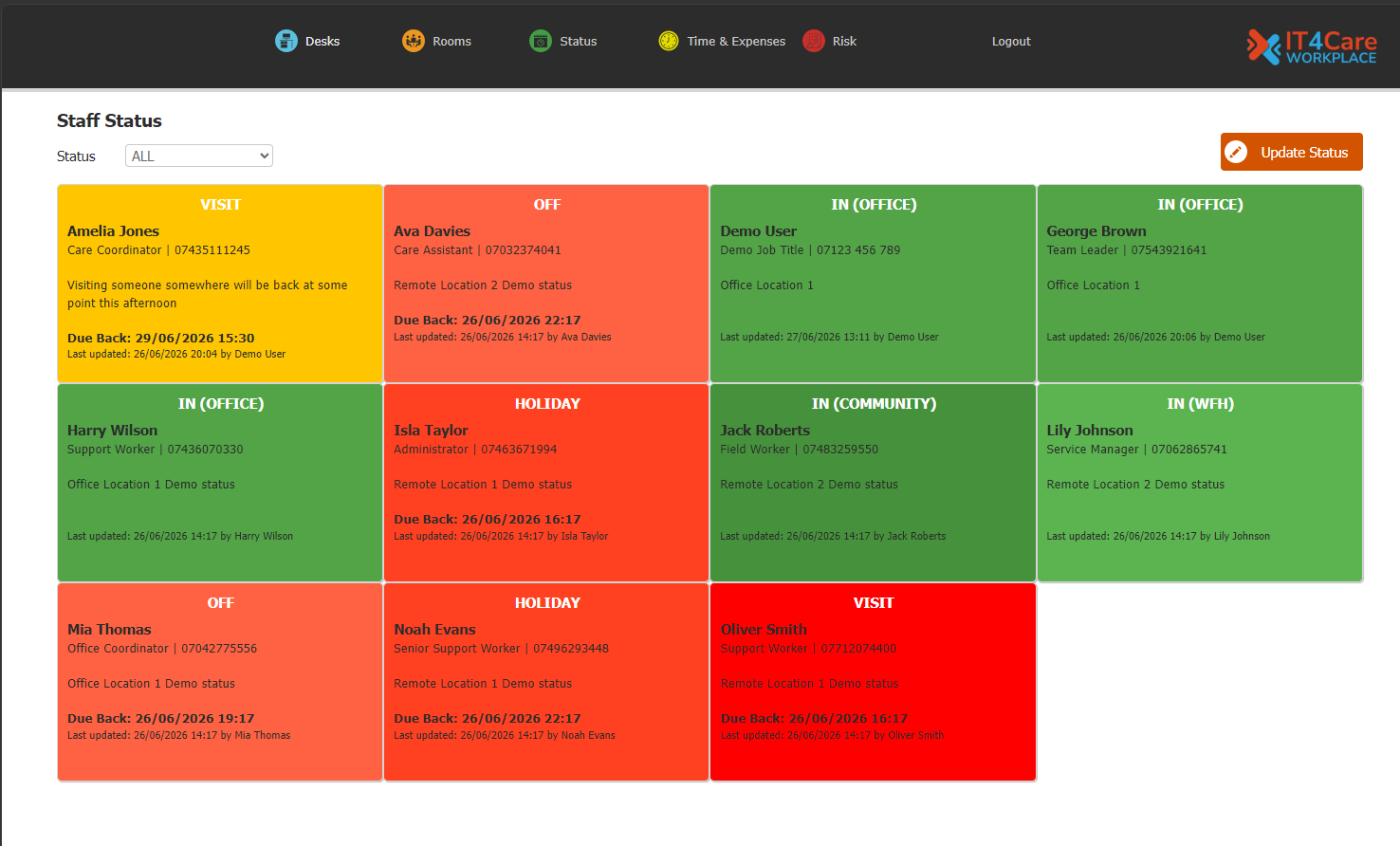Click the Update Status button label
The width and height of the screenshot is (1400, 846).
(1304, 153)
